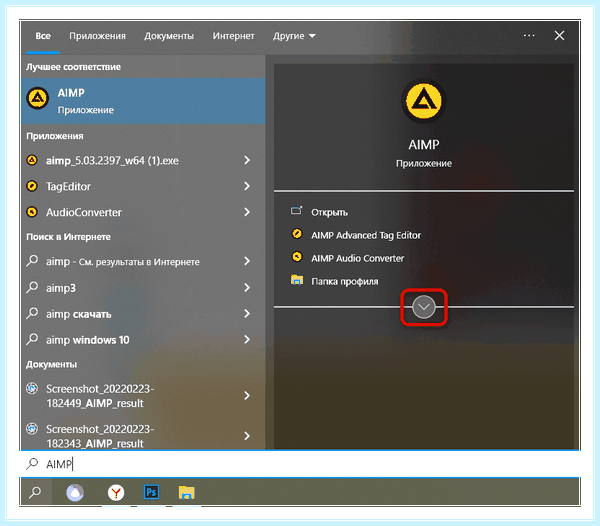Click the AIMP Audio Converter icon
This screenshot has height=526, width=600.
pyautogui.click(x=297, y=257)
